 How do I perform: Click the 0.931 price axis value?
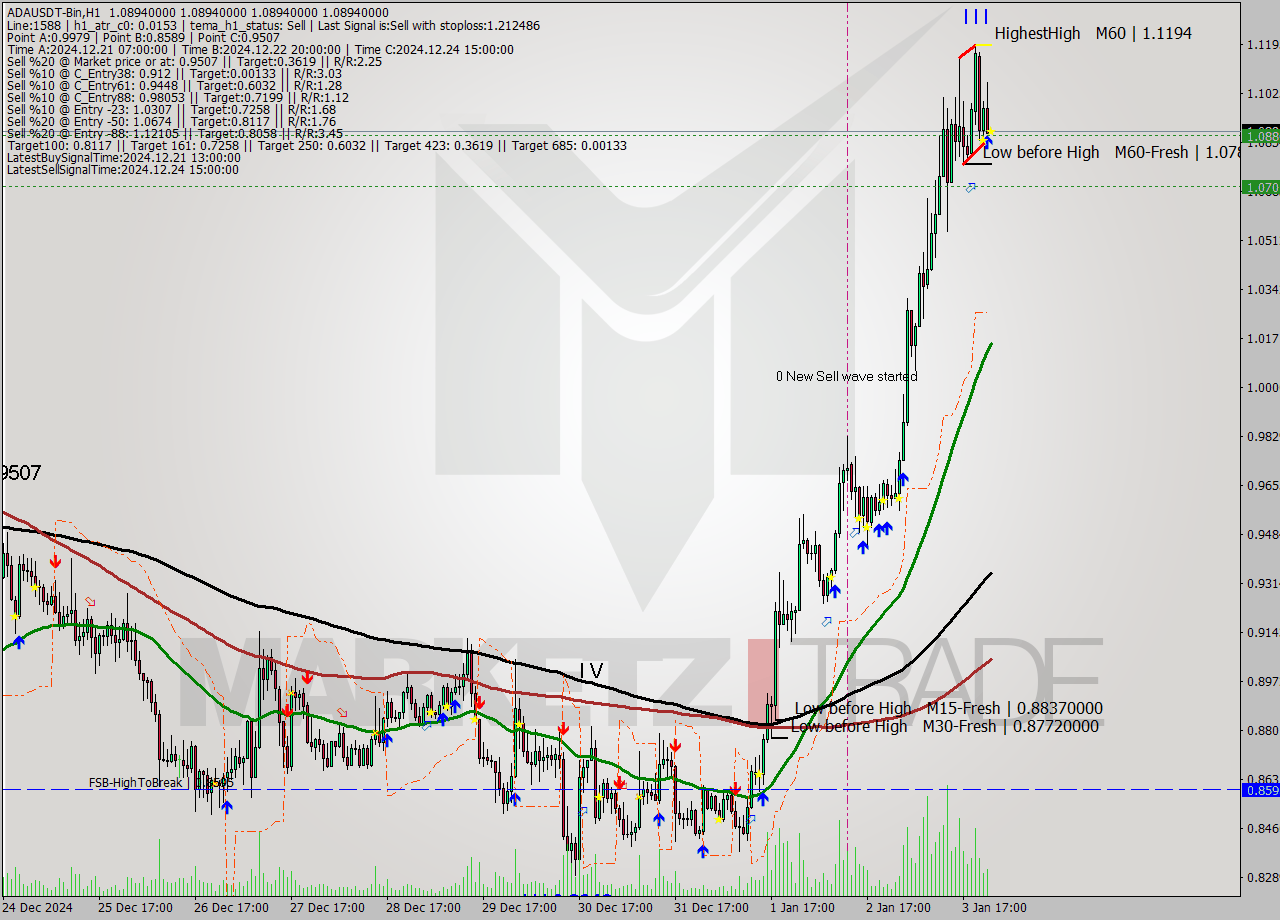click(x=1262, y=583)
